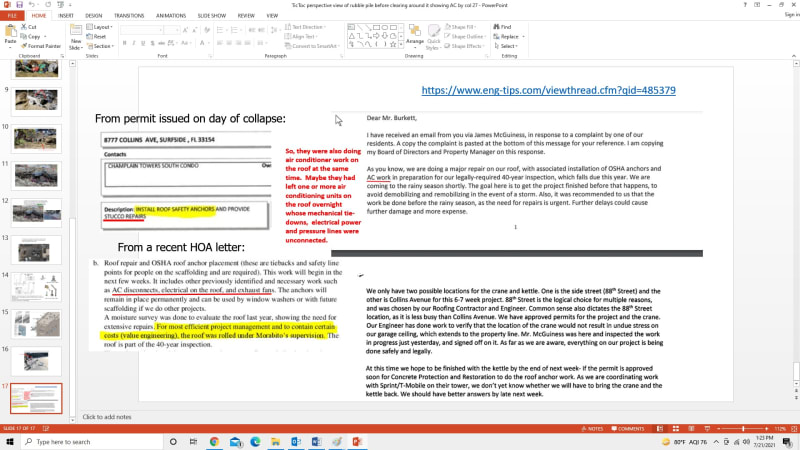Viewport: 800px width, 450px height.
Task: Switch to the TRANSITIONS ribbon tab
Action: pos(129,16)
